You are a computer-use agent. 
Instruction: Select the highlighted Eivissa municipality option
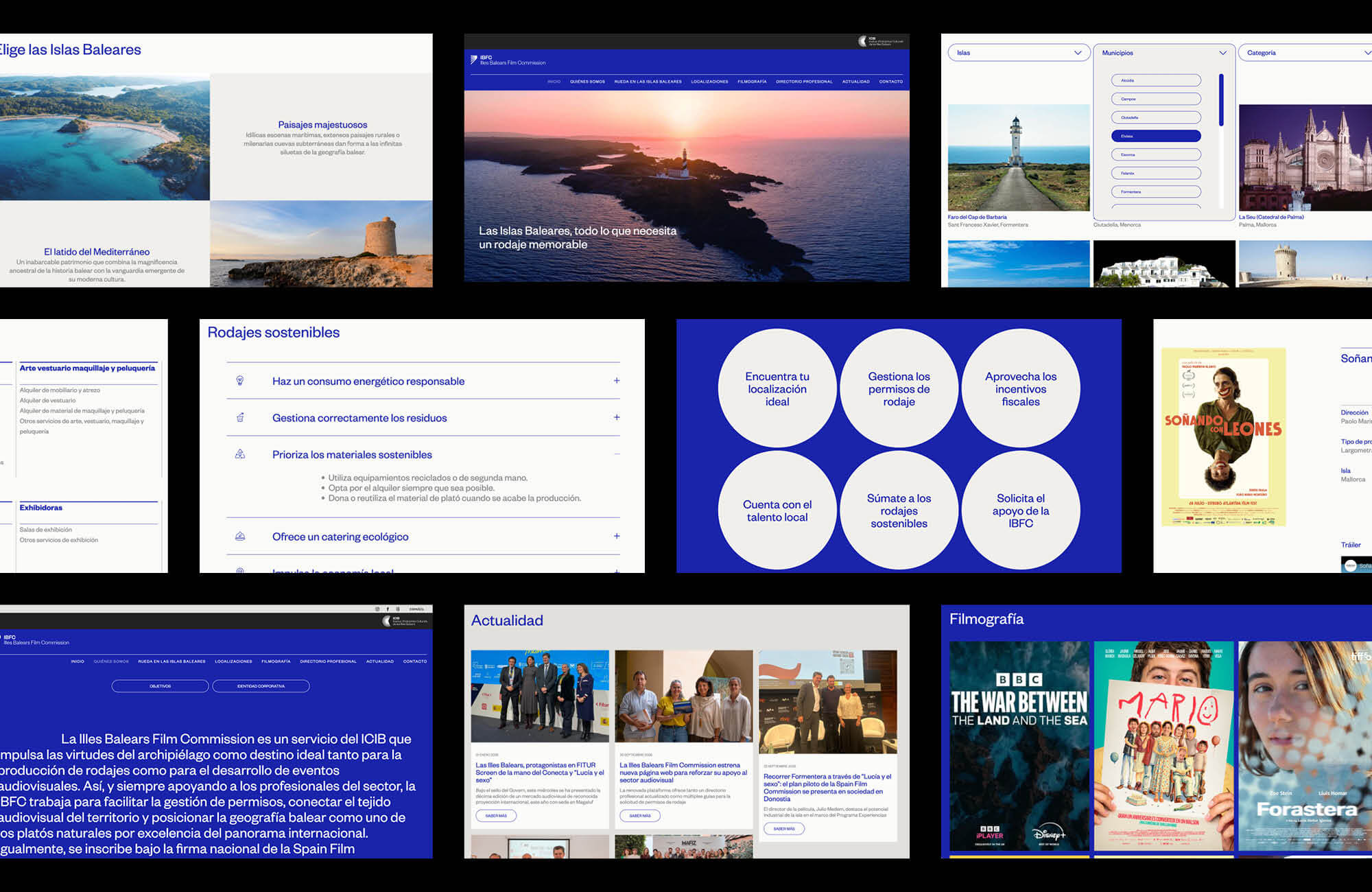click(1155, 136)
